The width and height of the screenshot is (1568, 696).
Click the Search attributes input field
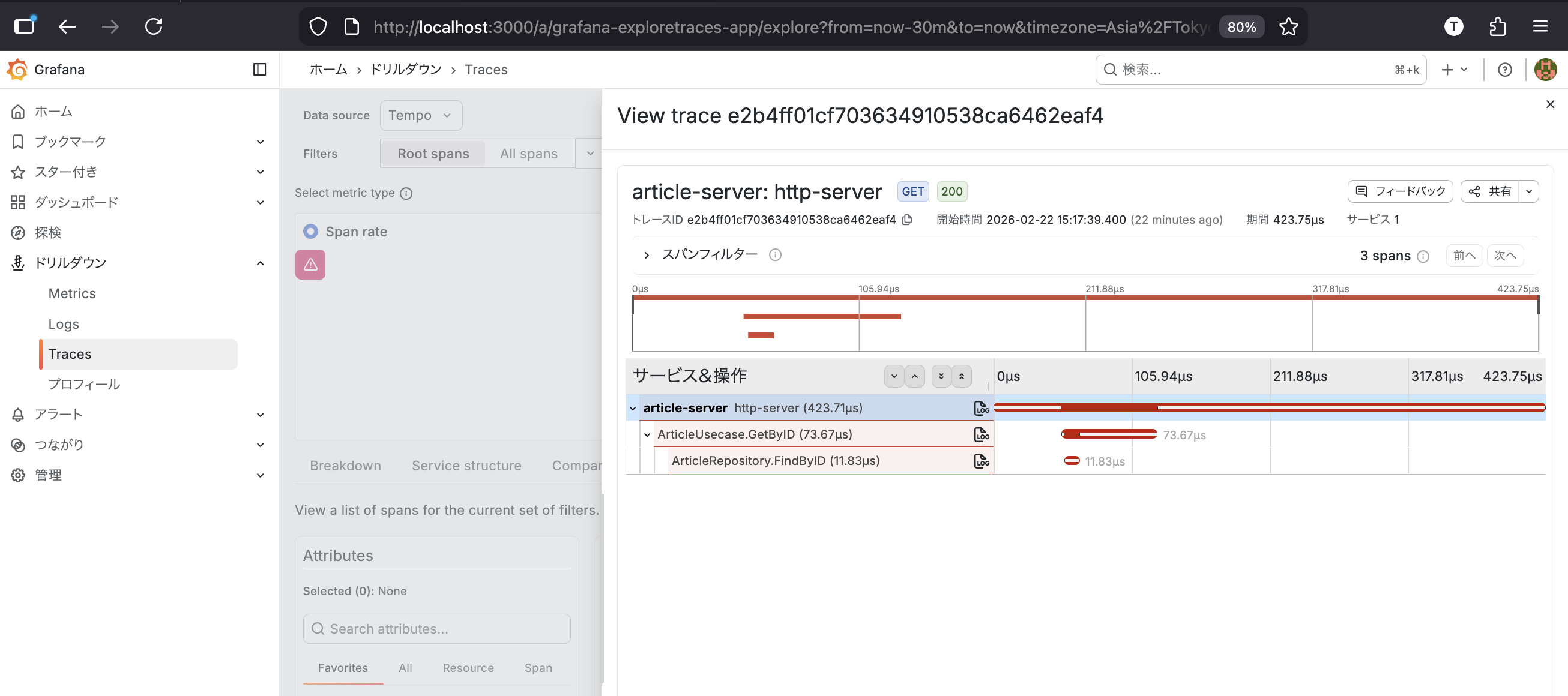click(436, 628)
